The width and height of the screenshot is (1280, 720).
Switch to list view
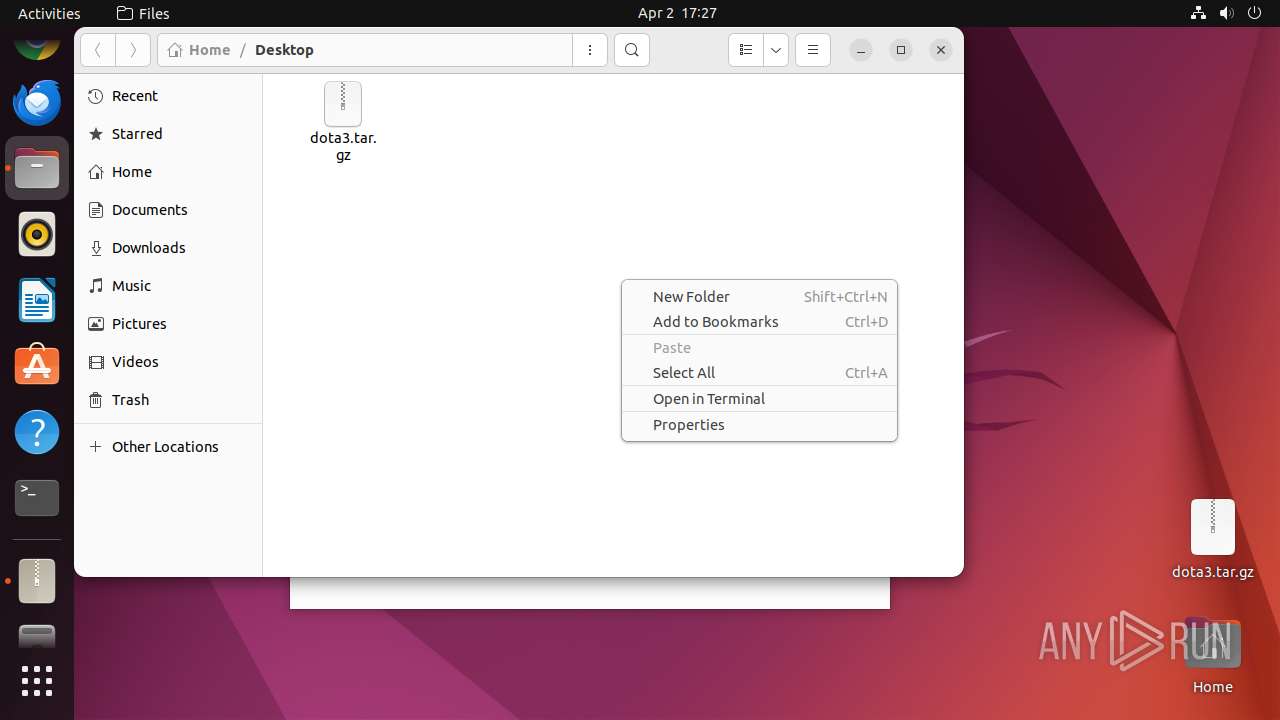pyautogui.click(x=746, y=50)
